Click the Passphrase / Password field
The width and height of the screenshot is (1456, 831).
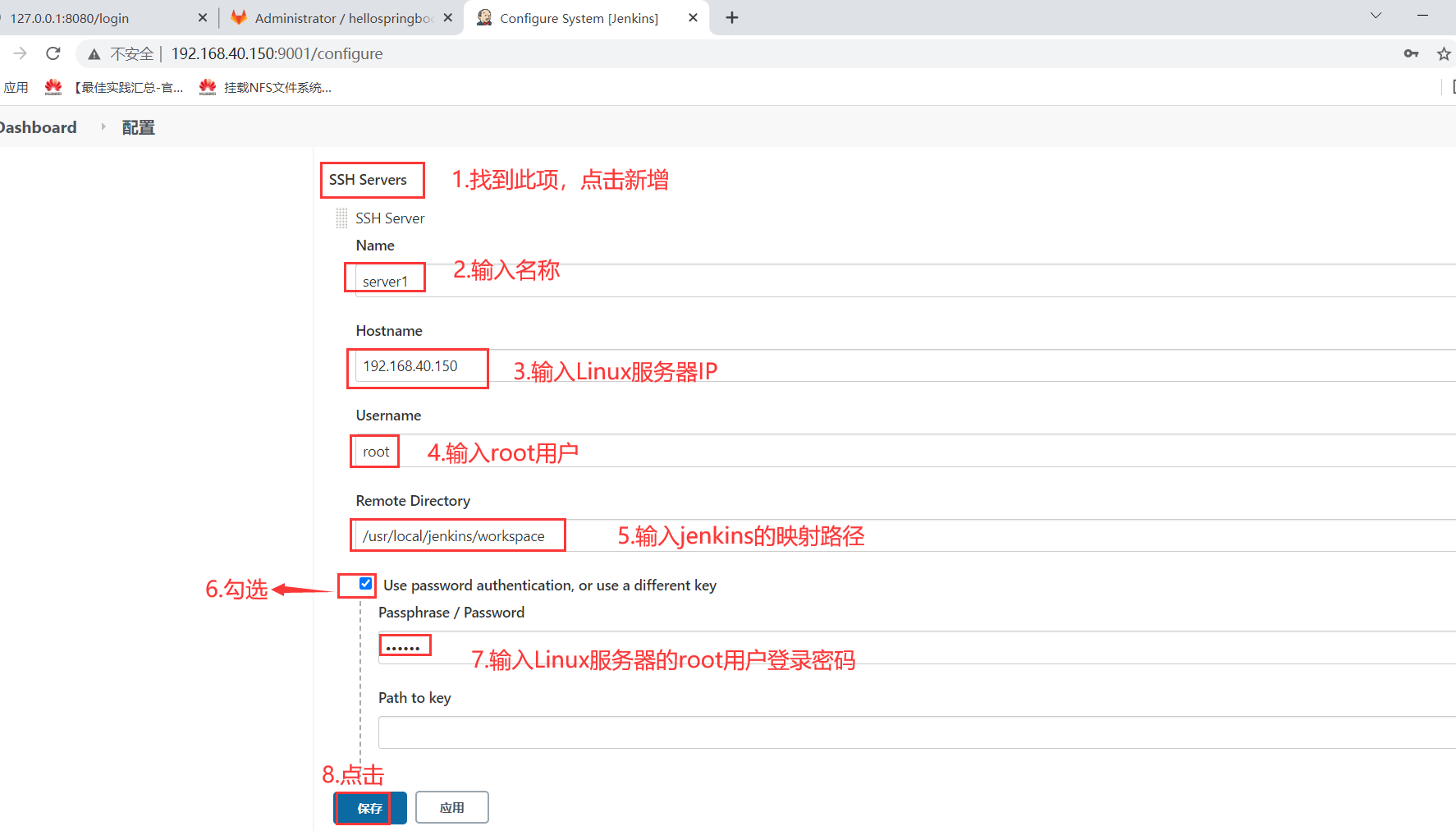(917, 648)
